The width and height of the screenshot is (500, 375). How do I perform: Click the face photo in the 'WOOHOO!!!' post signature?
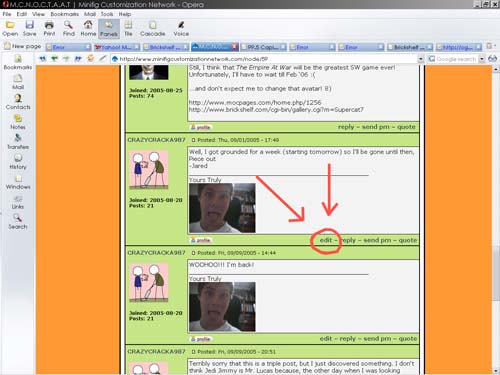point(222,307)
